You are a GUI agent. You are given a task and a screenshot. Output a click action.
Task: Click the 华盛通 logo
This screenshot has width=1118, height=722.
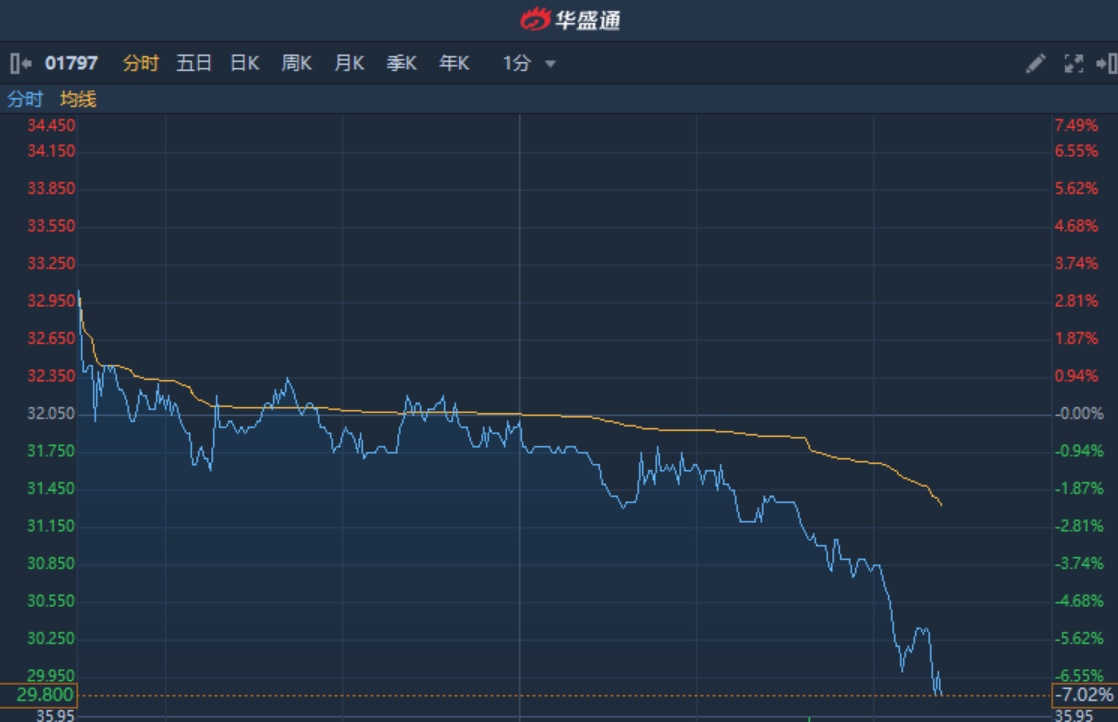570,19
